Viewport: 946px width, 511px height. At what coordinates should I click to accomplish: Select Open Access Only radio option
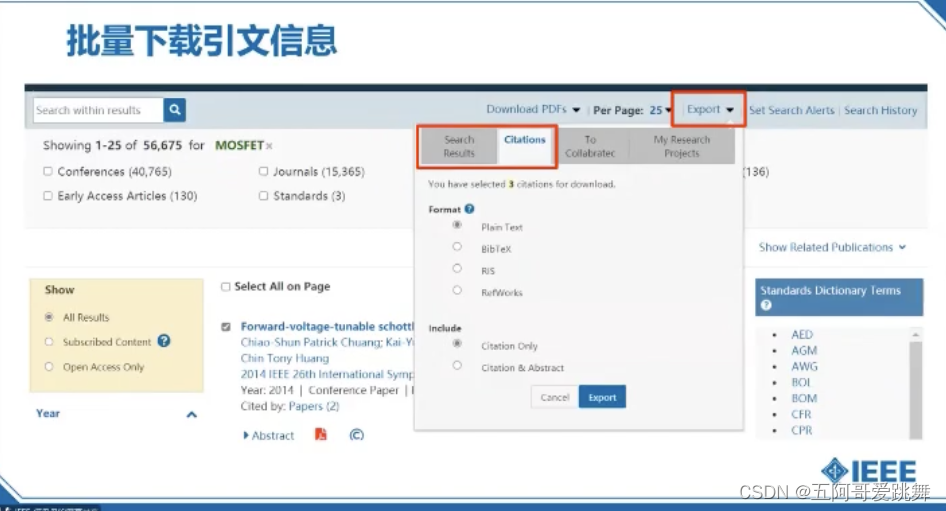coord(49,366)
